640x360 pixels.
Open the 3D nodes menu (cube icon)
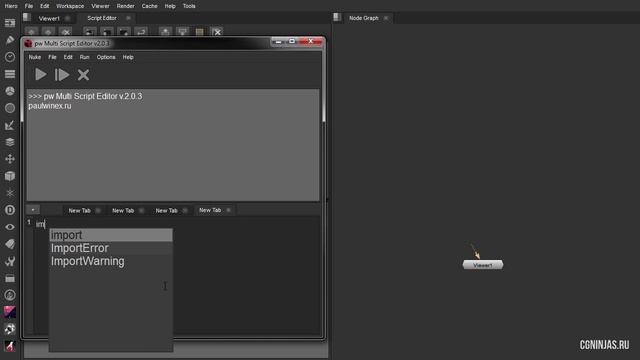pyautogui.click(x=10, y=176)
